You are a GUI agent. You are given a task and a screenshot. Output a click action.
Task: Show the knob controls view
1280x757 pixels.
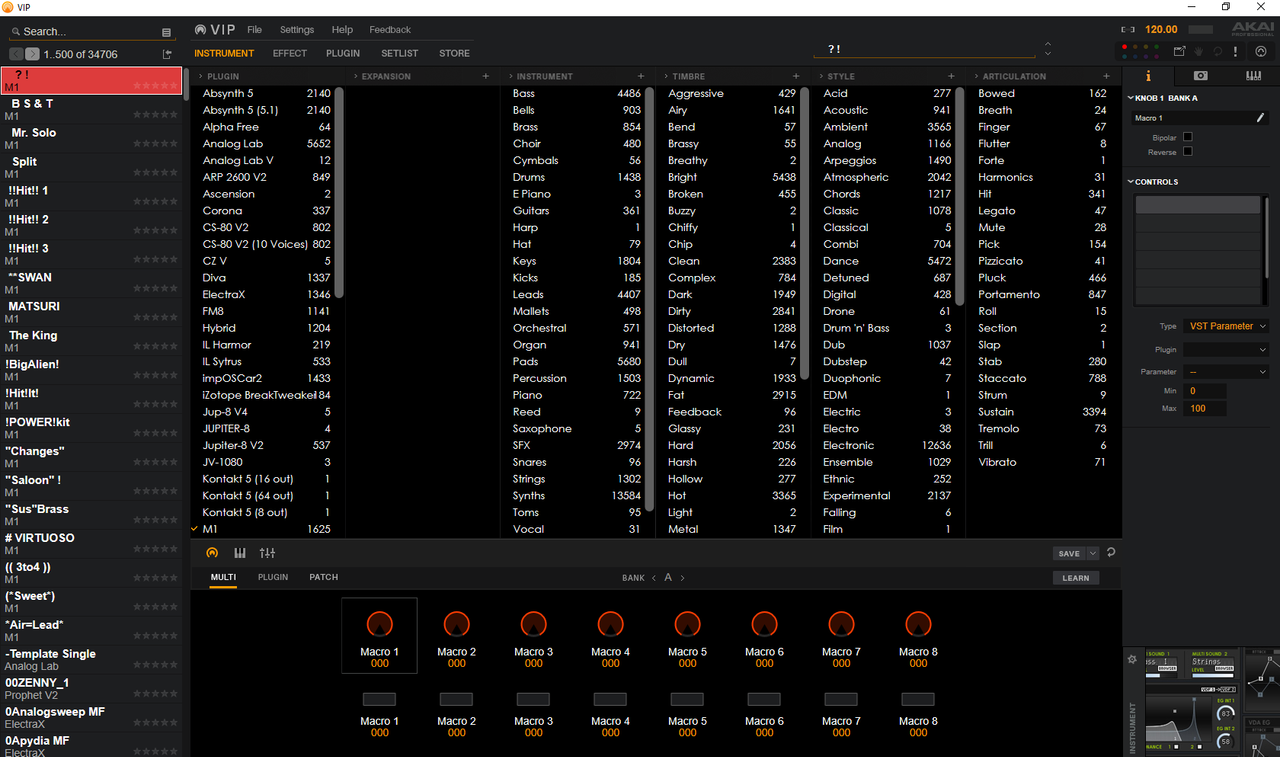212,553
